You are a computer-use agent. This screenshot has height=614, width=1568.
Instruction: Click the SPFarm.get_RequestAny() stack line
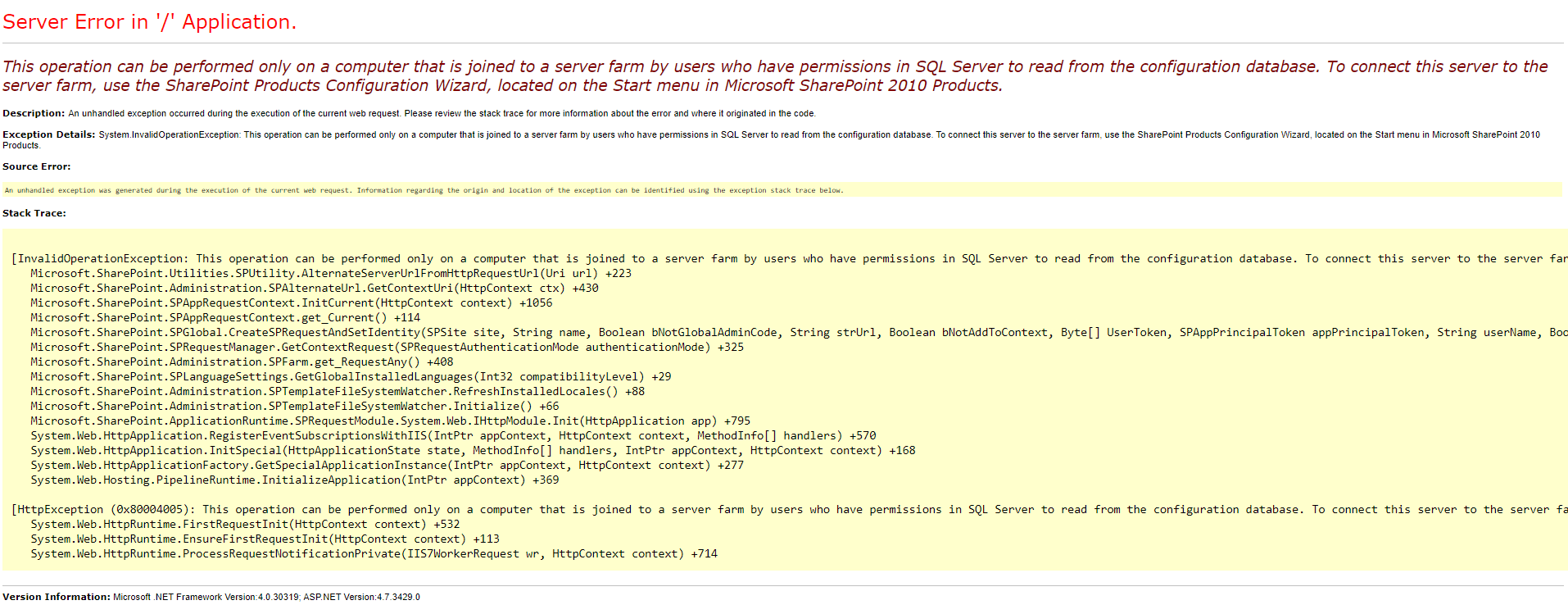[x=242, y=362]
